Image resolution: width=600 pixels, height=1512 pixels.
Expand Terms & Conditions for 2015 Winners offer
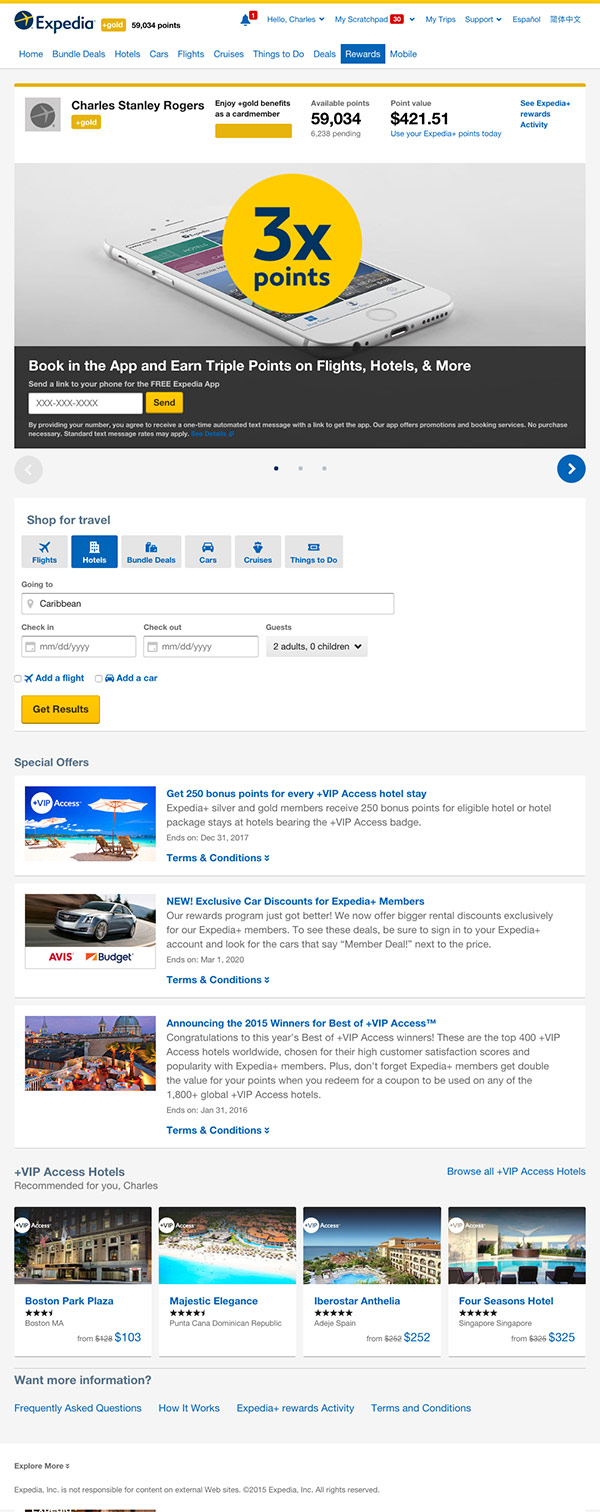click(218, 1130)
